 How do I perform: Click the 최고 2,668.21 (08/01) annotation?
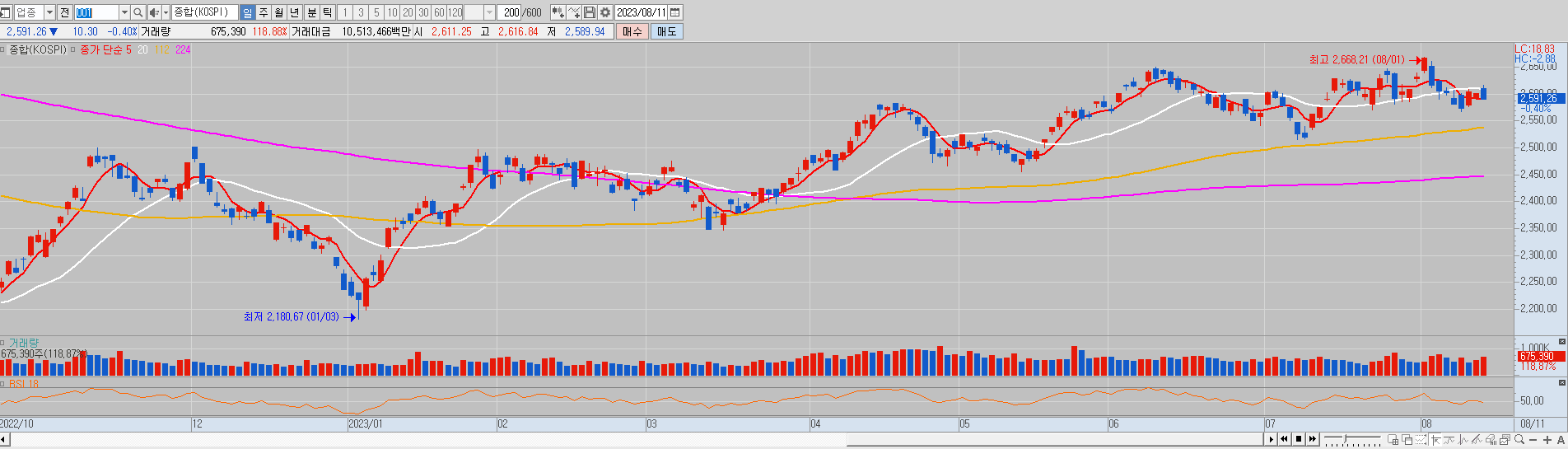pyautogui.click(x=1356, y=59)
